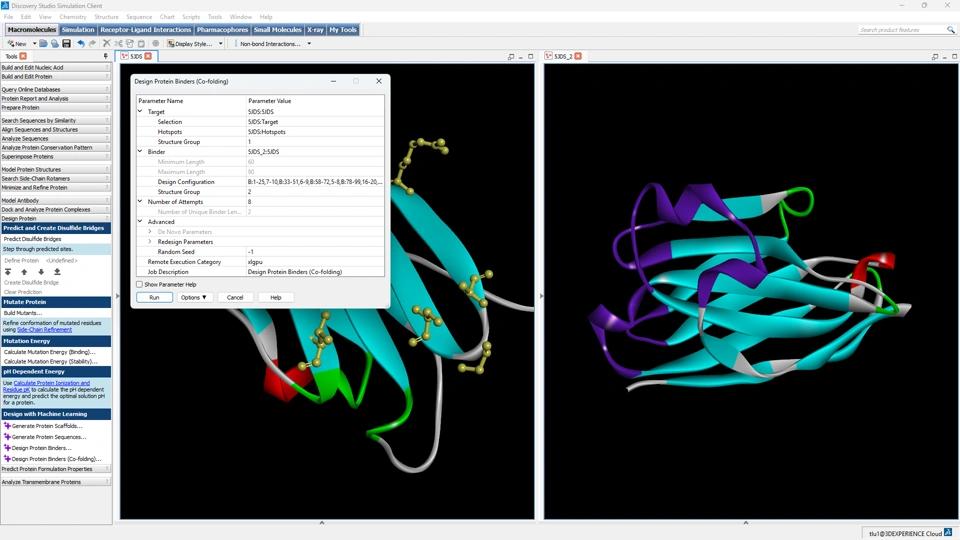Open Calculate Protein Ionization and Residue pK link
The width and height of the screenshot is (960, 540).
(x=46, y=386)
